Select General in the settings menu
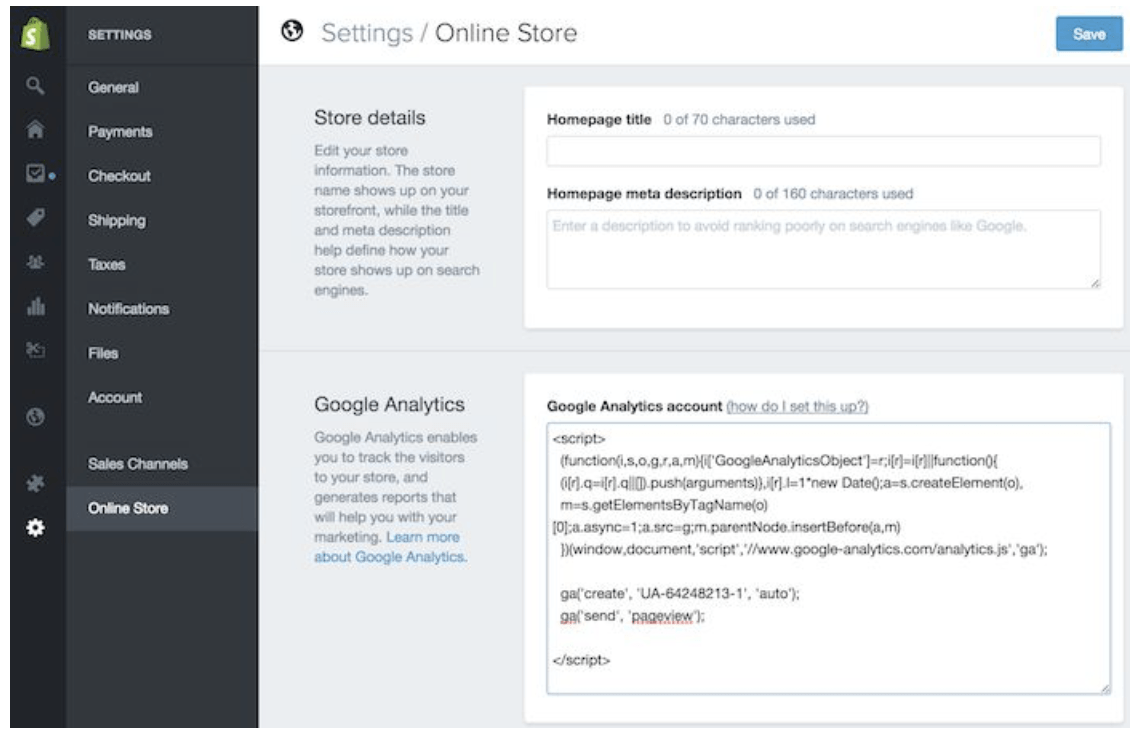 pos(113,88)
